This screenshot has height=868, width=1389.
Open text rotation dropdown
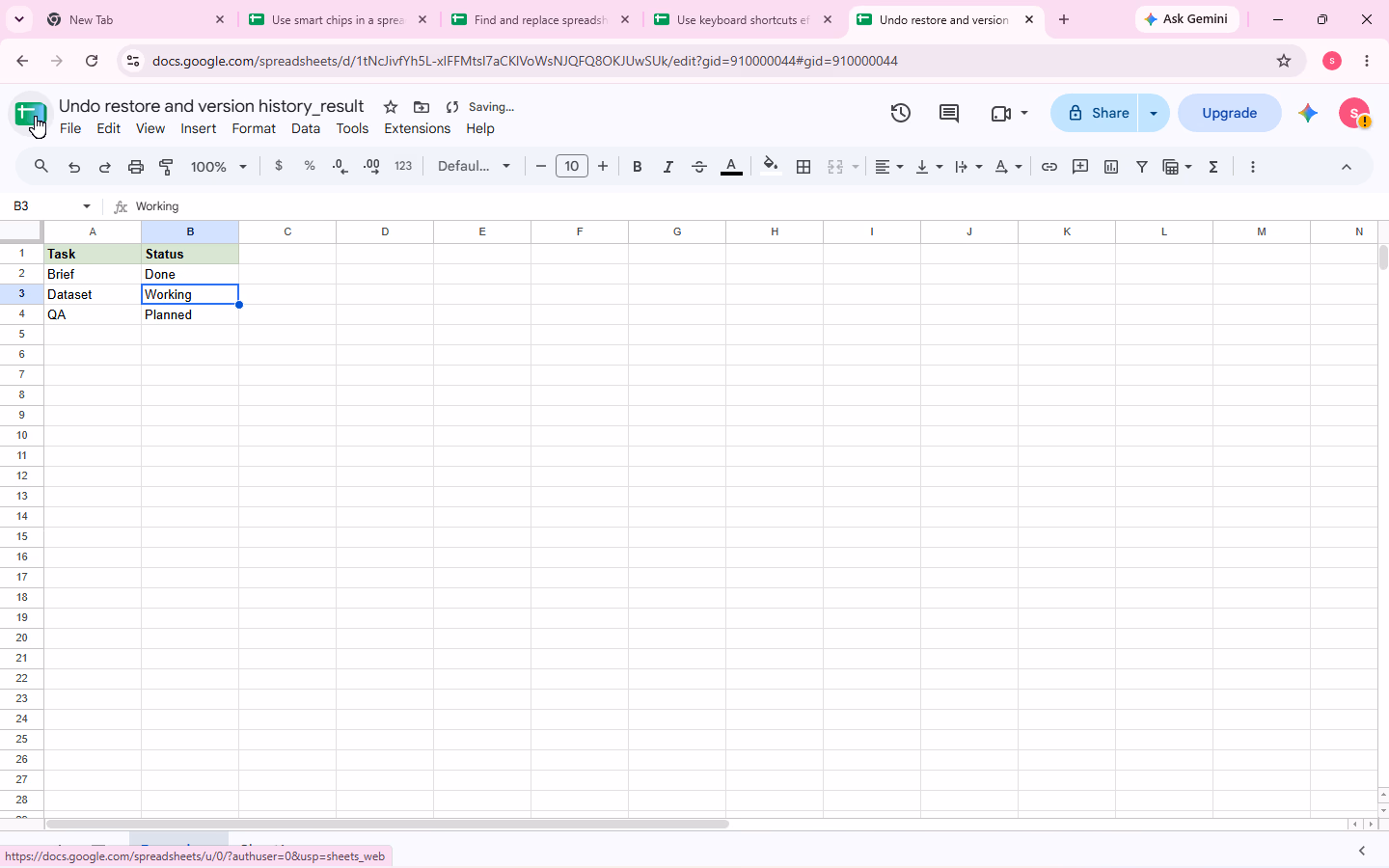1008,167
